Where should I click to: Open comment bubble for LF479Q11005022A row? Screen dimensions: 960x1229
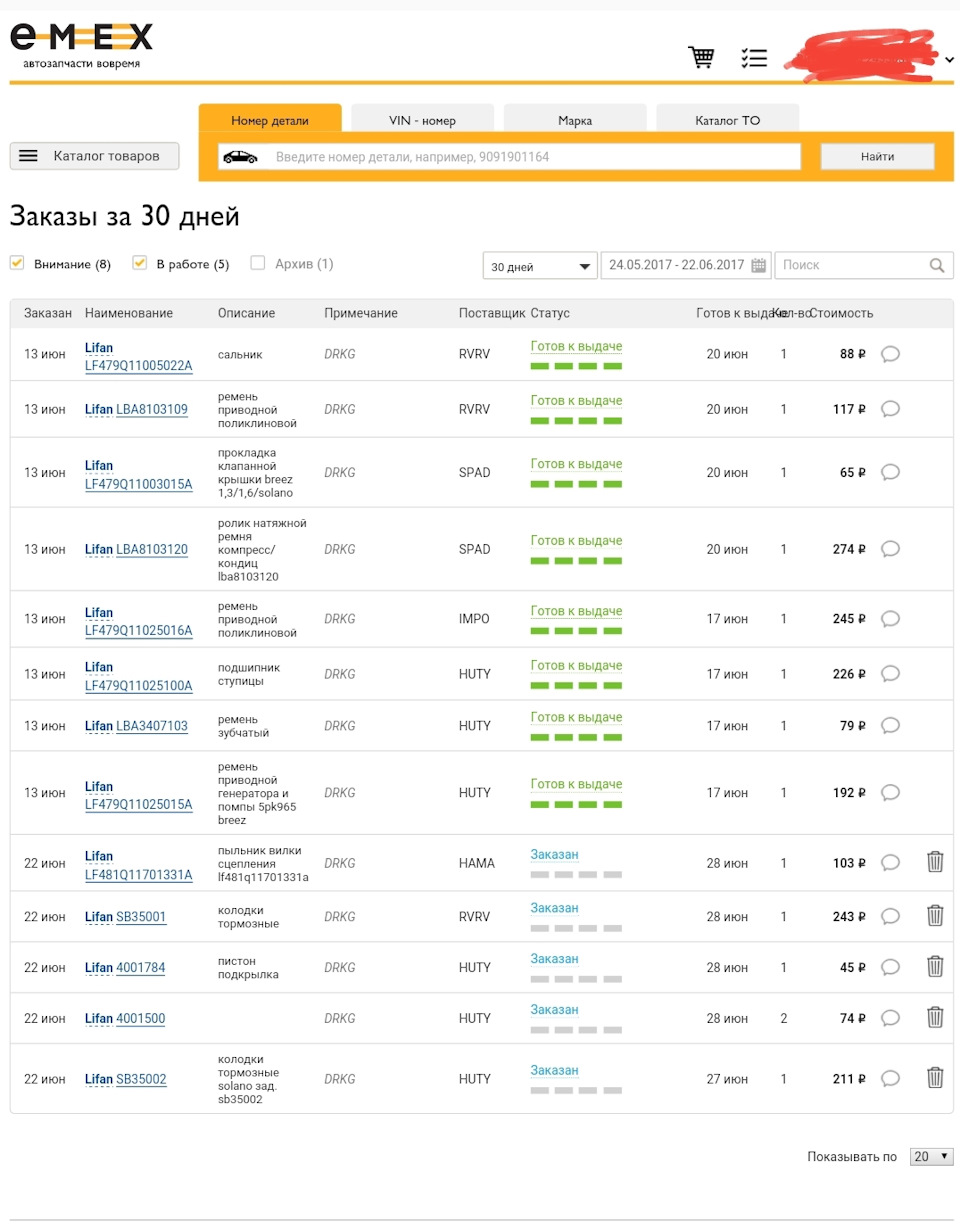click(x=890, y=354)
